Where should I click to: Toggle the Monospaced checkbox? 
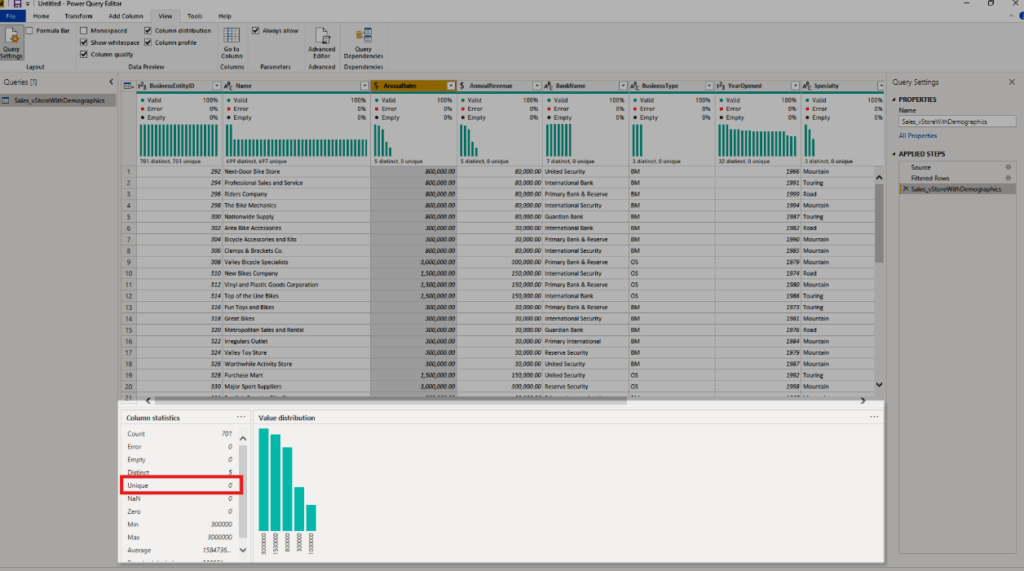82,31
